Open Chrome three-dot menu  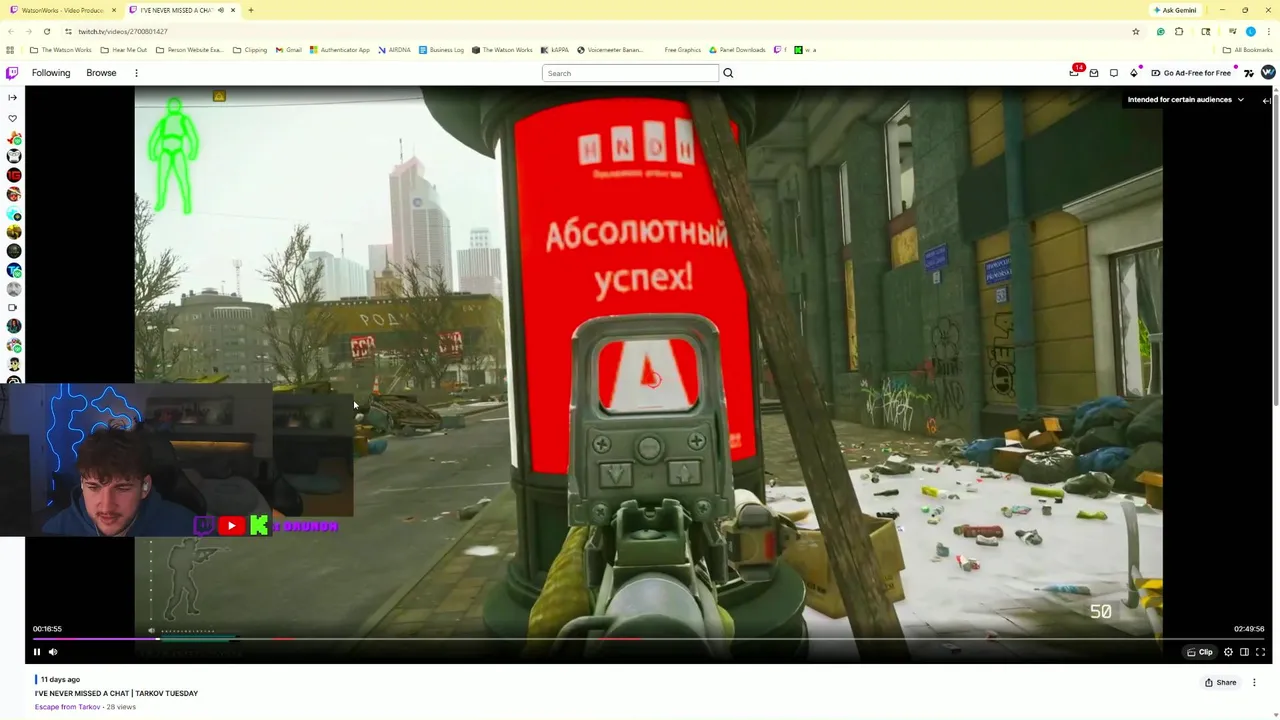click(1269, 31)
